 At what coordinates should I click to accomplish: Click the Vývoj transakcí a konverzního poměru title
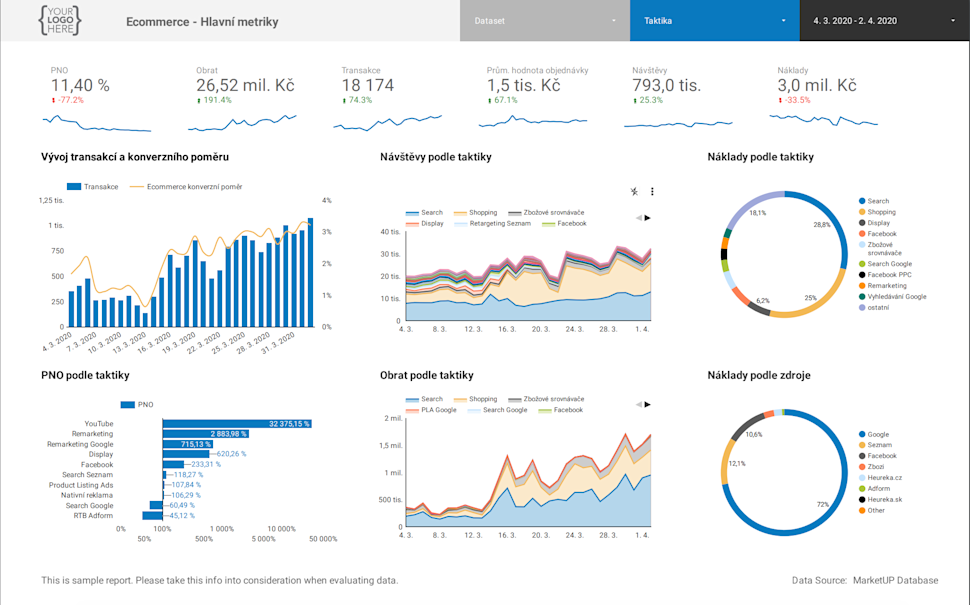coord(135,157)
